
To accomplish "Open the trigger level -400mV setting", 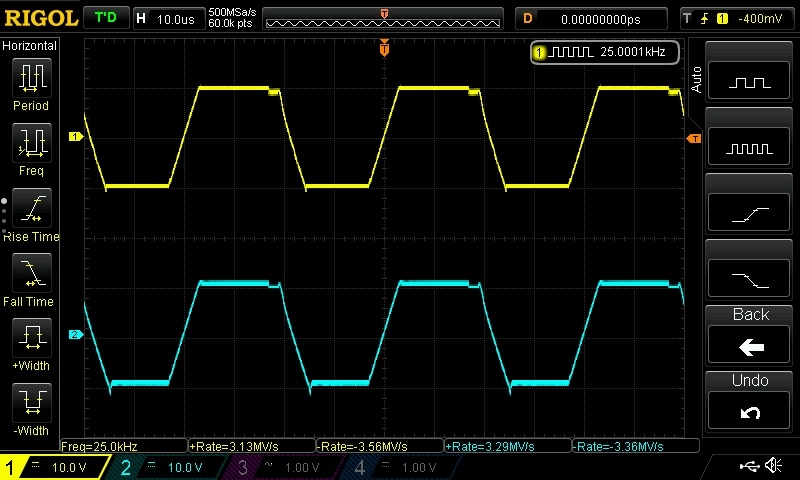I will click(x=736, y=18).
